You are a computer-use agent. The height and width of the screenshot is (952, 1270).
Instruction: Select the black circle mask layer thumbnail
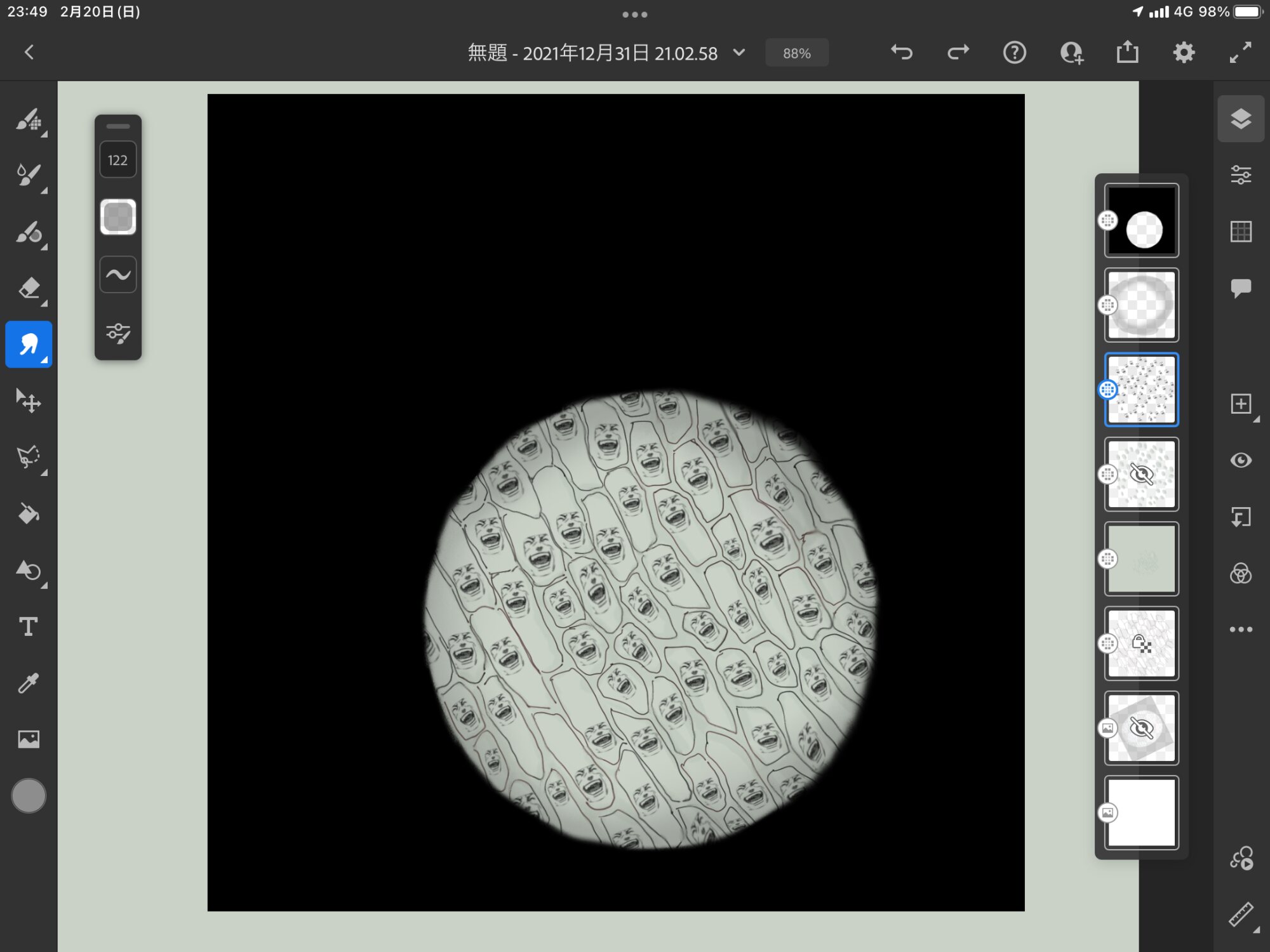(x=1141, y=220)
